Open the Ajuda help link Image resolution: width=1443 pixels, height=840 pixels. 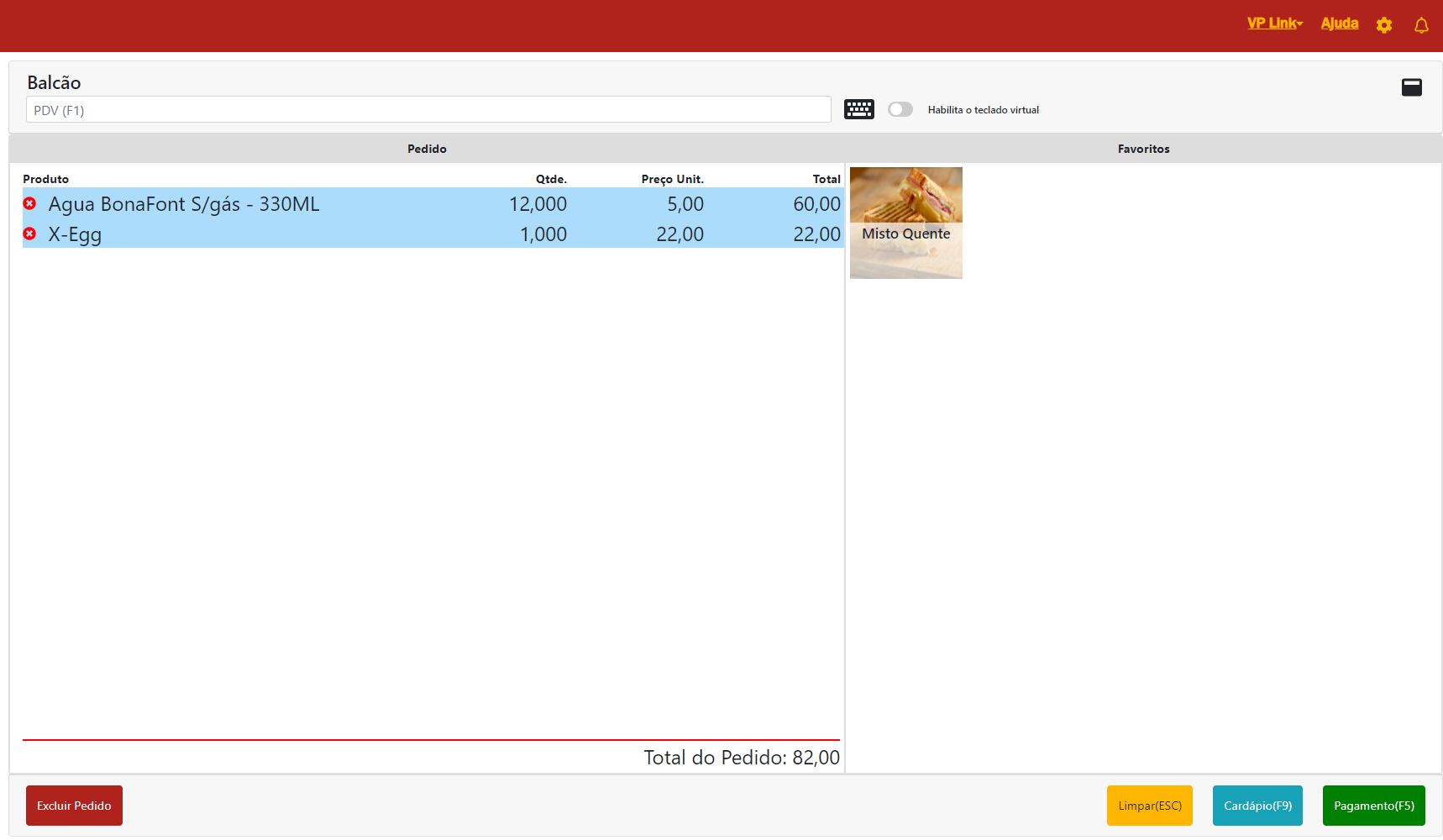1339,24
